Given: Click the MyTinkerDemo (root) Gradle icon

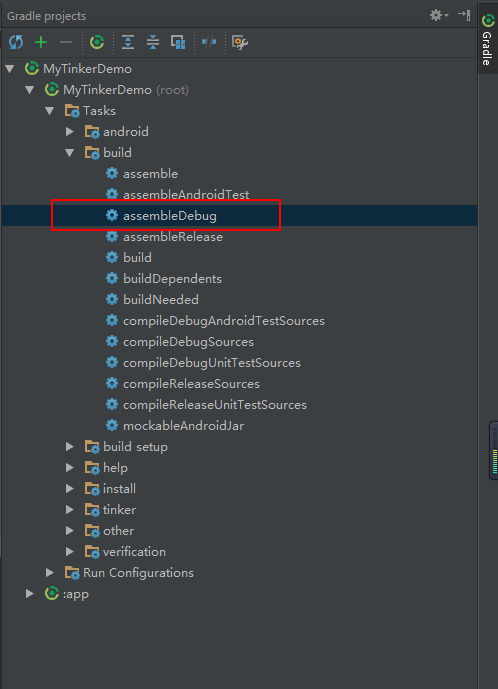Looking at the screenshot, I should 52,90.
